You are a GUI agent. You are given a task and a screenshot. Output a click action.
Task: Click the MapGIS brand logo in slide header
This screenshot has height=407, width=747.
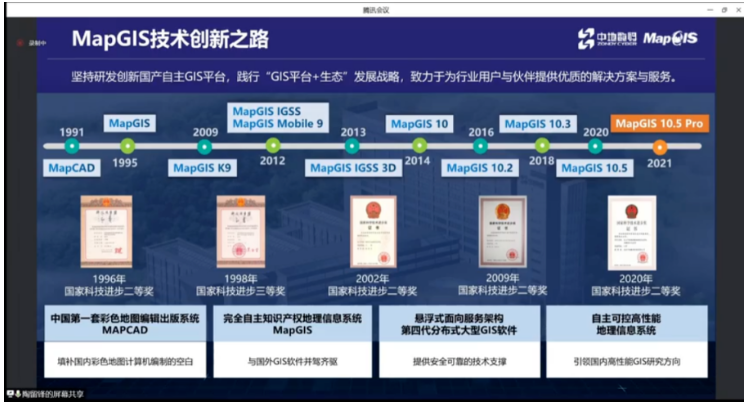pyautogui.click(x=670, y=39)
